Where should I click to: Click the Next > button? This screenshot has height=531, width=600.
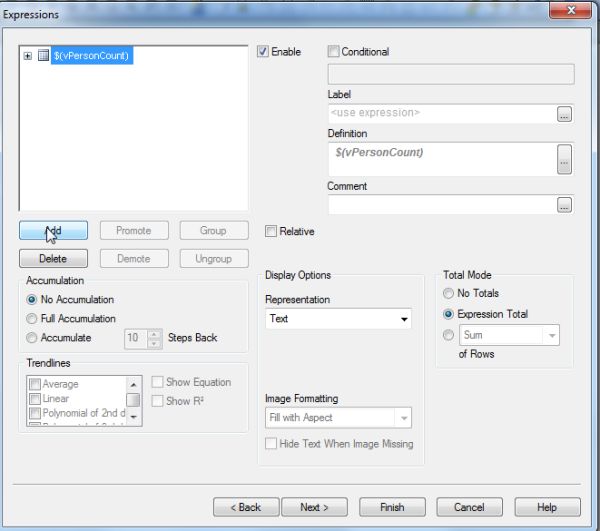315,507
